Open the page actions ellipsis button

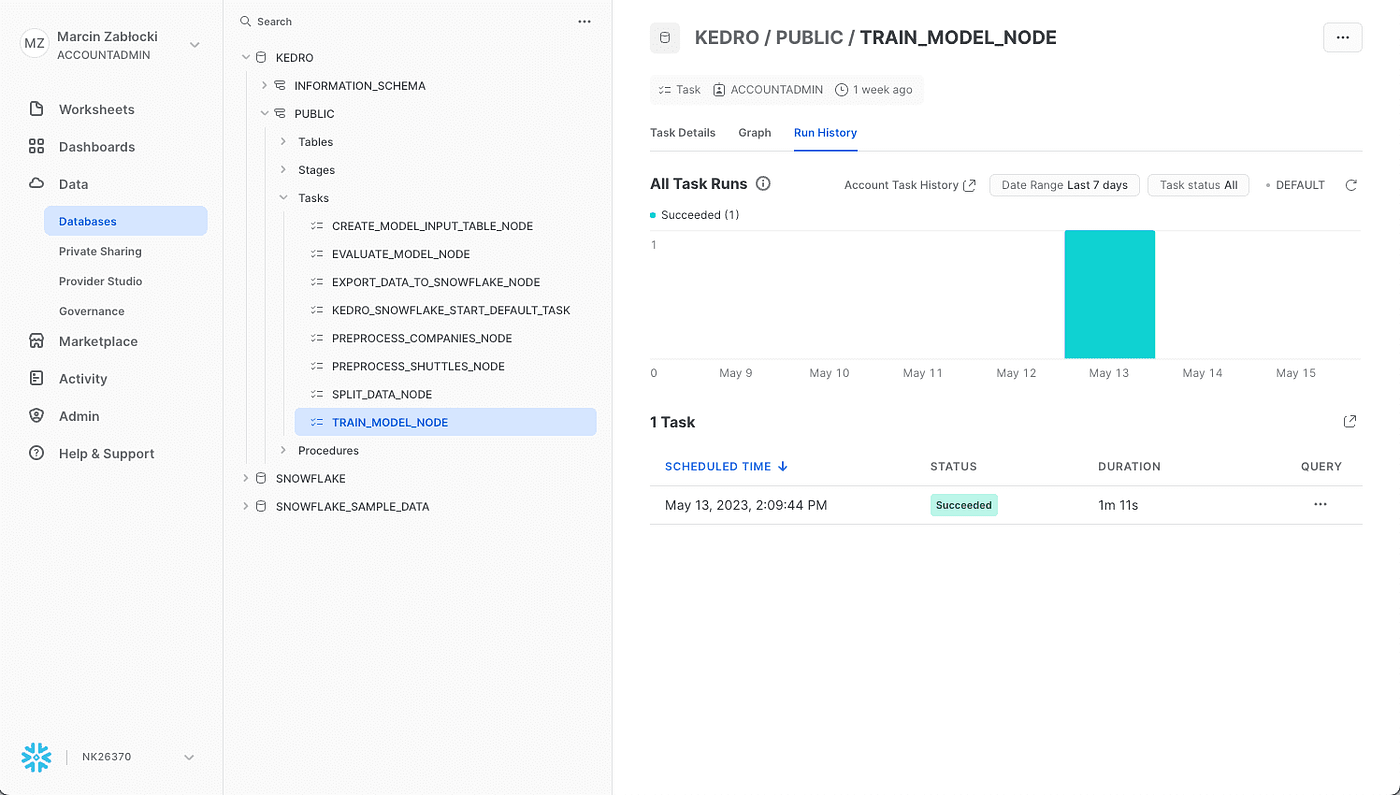[x=1342, y=38]
